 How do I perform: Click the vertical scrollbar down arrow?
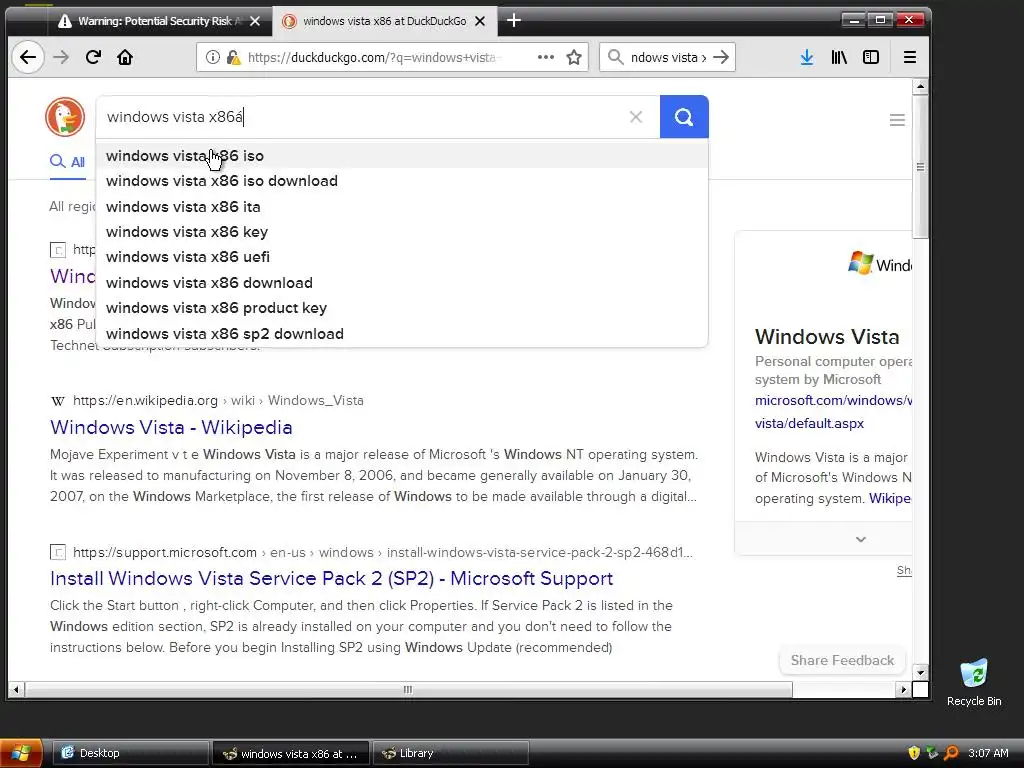(920, 672)
